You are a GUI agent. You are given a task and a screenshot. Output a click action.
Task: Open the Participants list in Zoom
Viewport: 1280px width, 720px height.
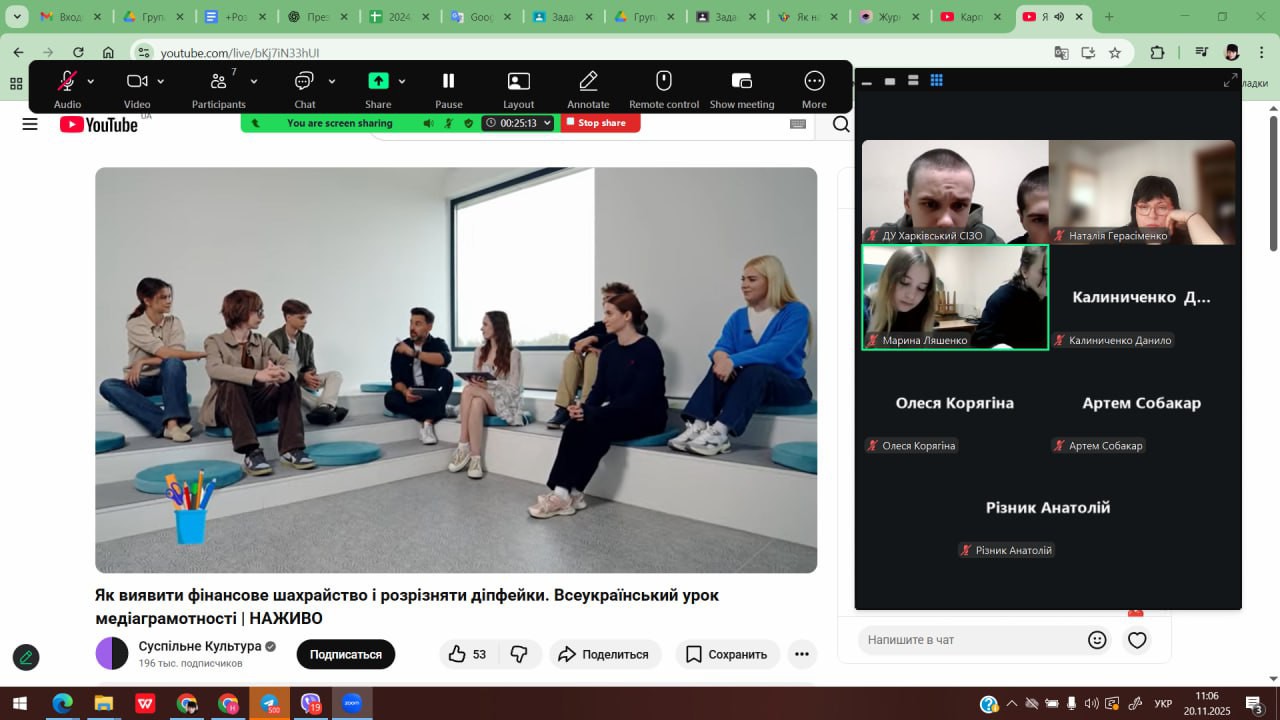tap(218, 82)
